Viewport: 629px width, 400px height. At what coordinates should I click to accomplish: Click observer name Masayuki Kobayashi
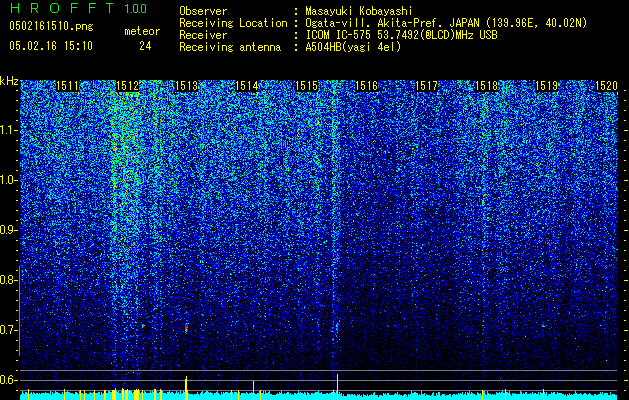click(x=359, y=11)
